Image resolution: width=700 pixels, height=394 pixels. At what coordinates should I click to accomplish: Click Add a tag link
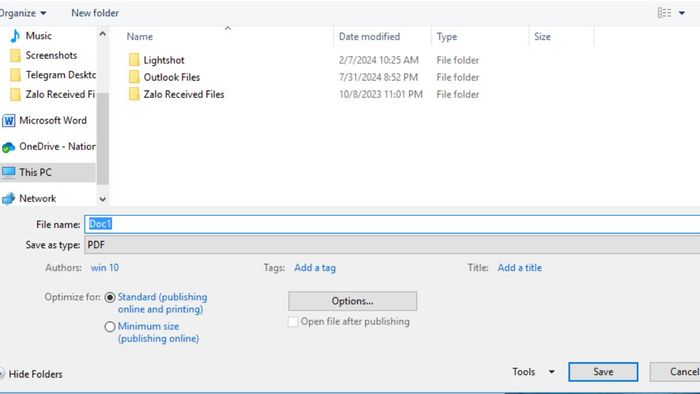pos(315,268)
